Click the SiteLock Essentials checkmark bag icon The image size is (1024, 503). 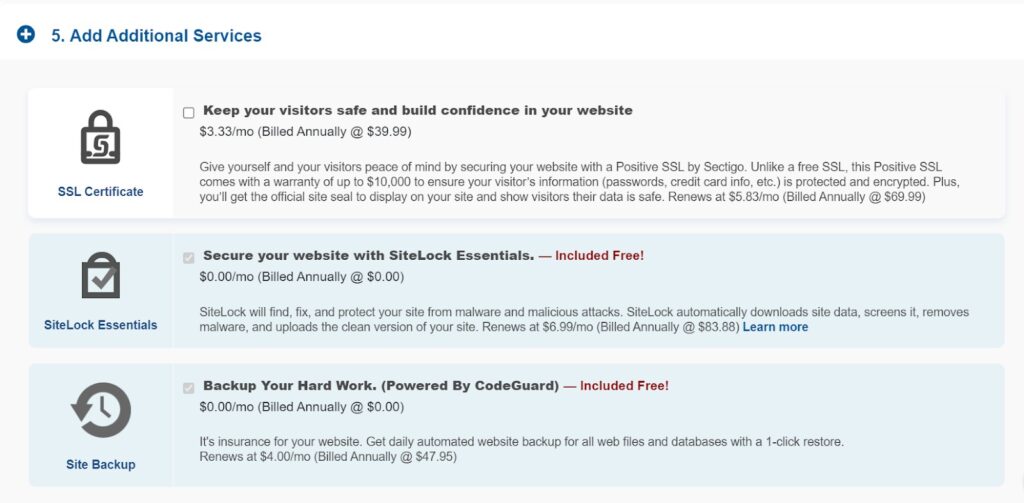(x=101, y=275)
